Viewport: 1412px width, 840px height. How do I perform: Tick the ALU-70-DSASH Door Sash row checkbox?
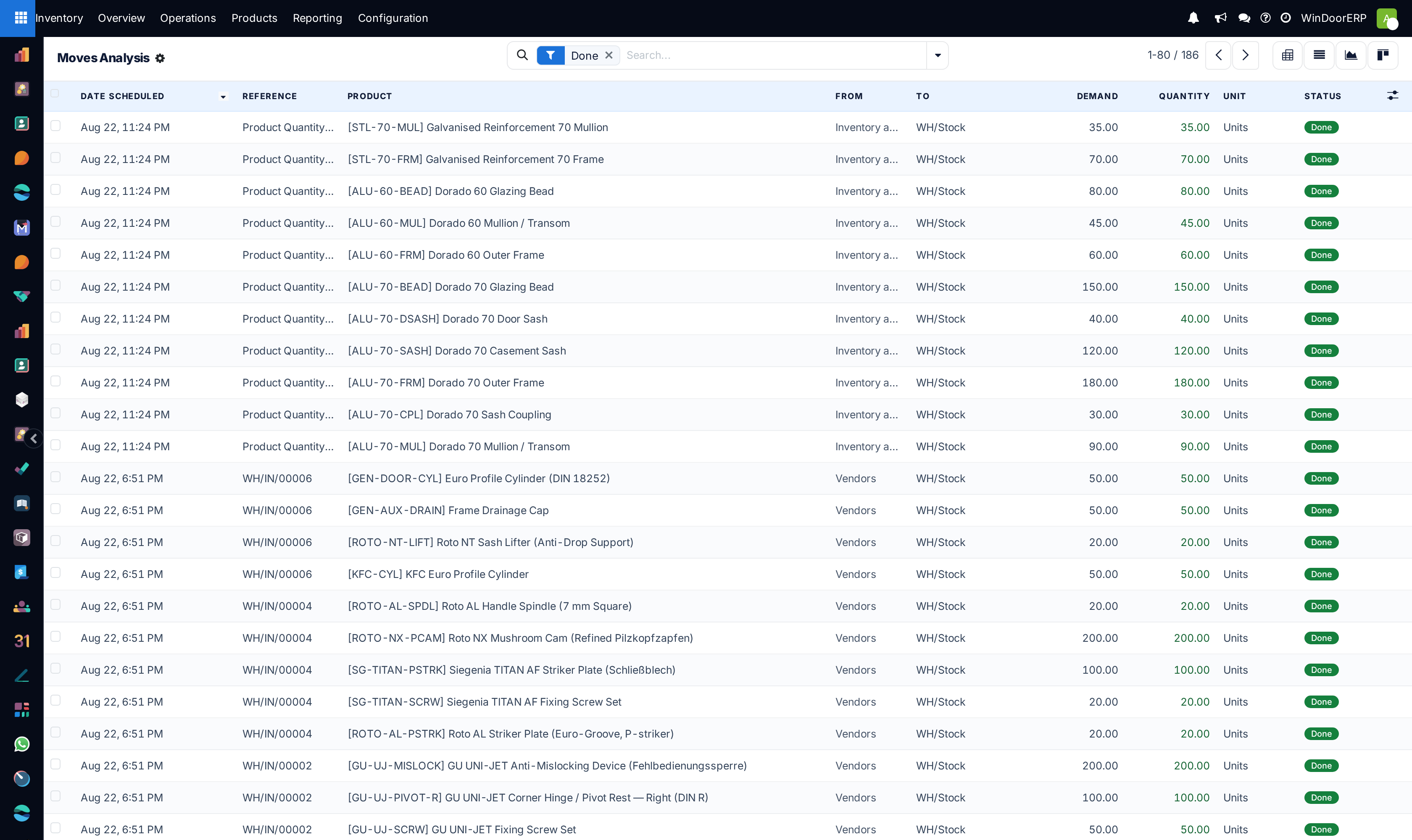(x=55, y=318)
